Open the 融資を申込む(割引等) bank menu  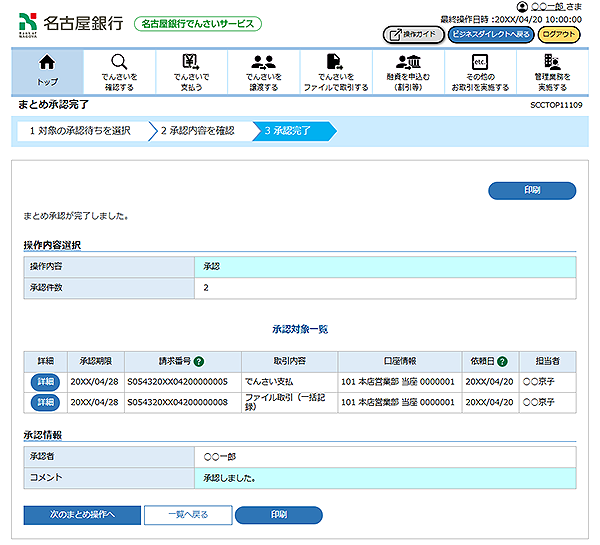[407, 71]
